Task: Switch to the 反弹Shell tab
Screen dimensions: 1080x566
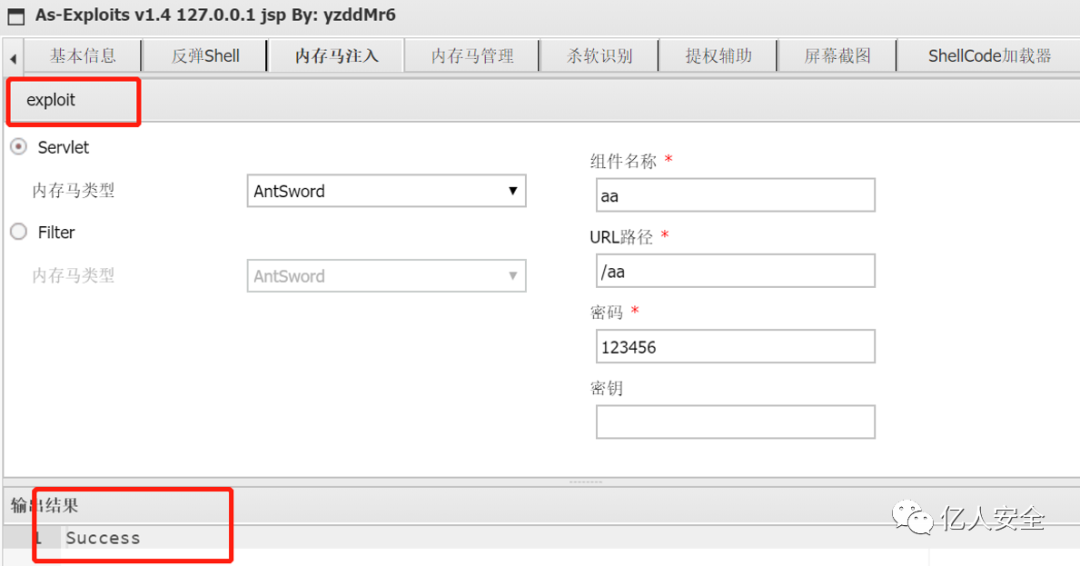Action: coord(205,56)
